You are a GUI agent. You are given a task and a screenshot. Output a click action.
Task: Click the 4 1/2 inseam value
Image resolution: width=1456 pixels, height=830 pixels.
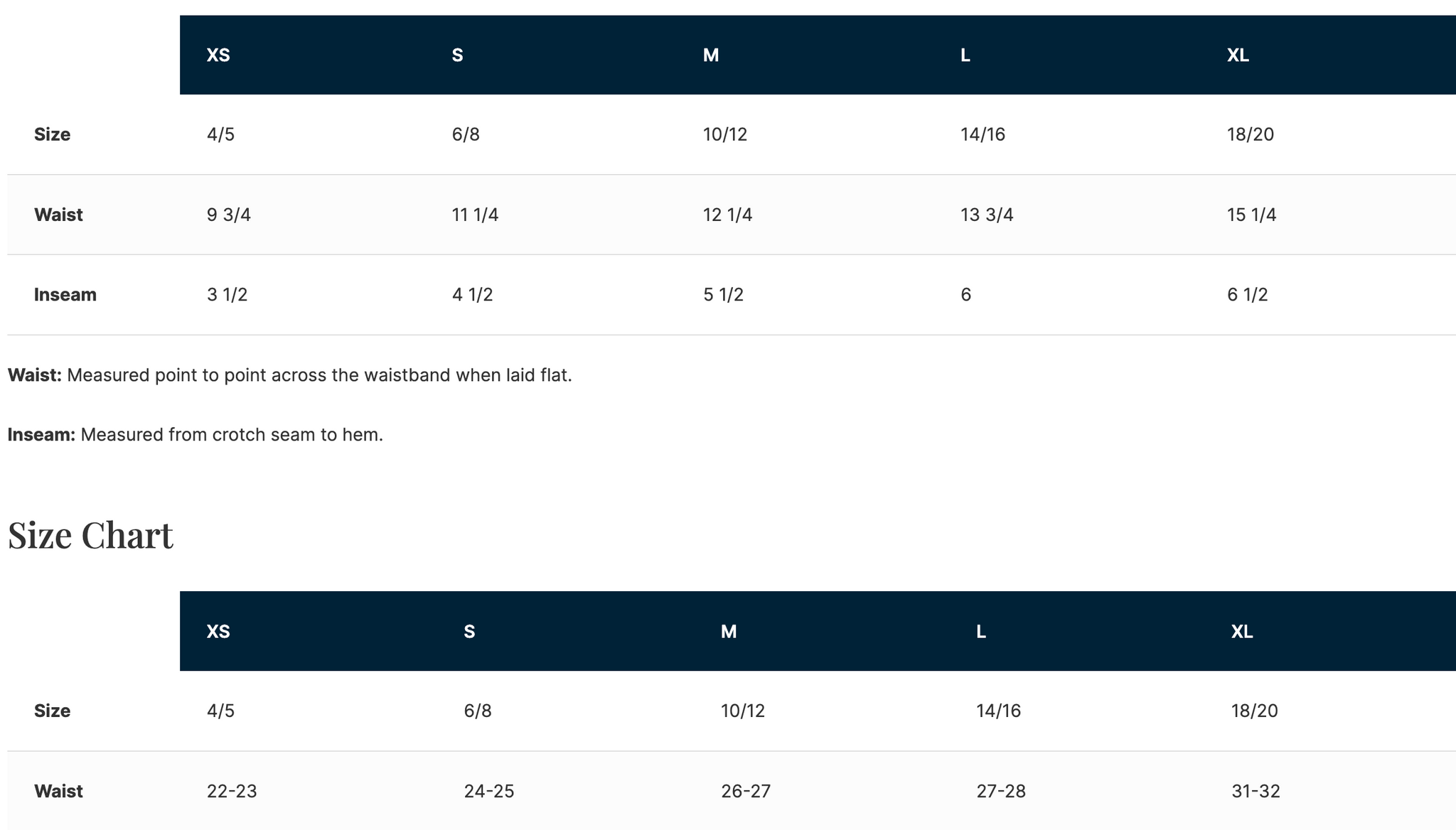(472, 295)
